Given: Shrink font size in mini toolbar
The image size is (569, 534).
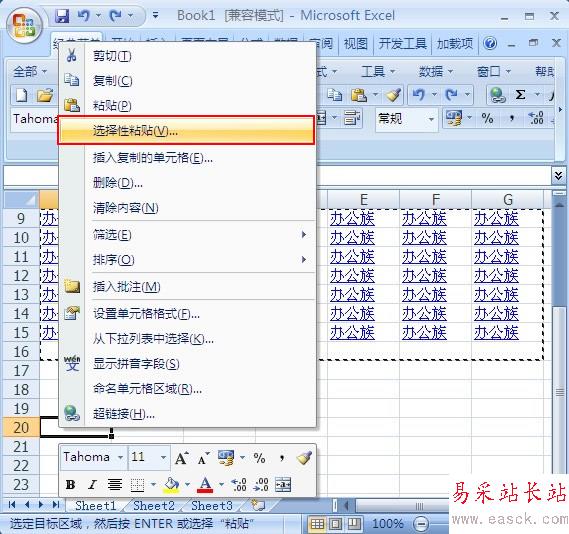Looking at the screenshot, I should pos(203,459).
